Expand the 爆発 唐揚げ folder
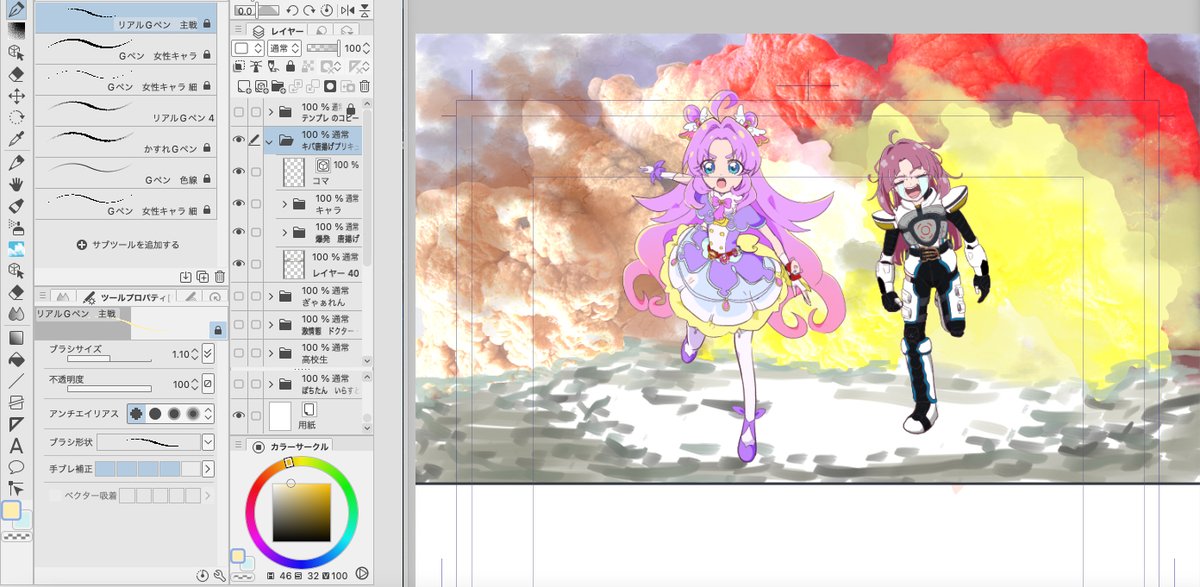The image size is (1200, 587). click(x=285, y=232)
